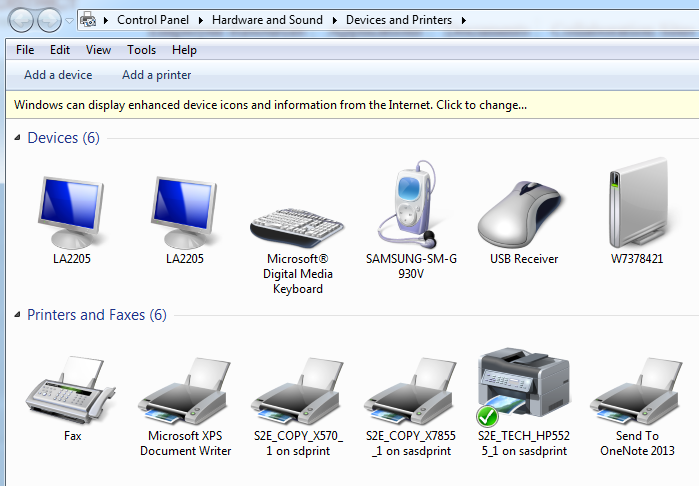Viewport: 699px width, 486px height.
Task: Click the Devices and Printers icon in address bar
Action: click(88, 20)
